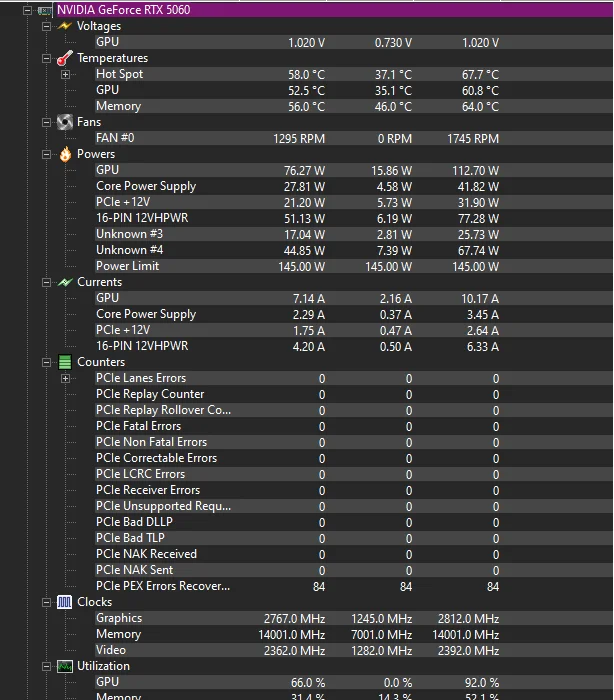Image resolution: width=614 pixels, height=700 pixels.
Task: Select the Temperatures category label
Action: point(113,58)
